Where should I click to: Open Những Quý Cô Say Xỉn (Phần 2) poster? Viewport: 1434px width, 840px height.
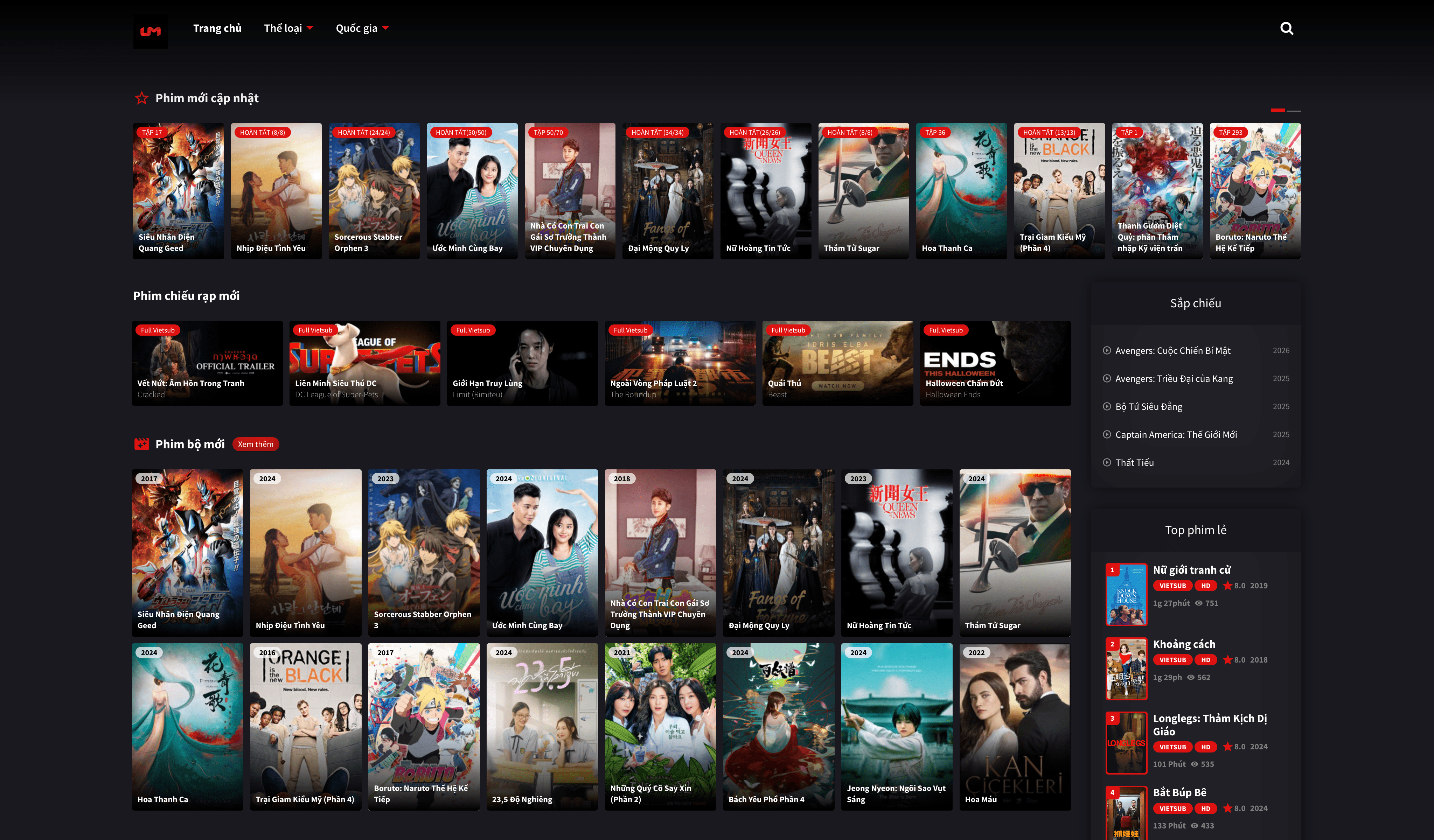pos(660,727)
